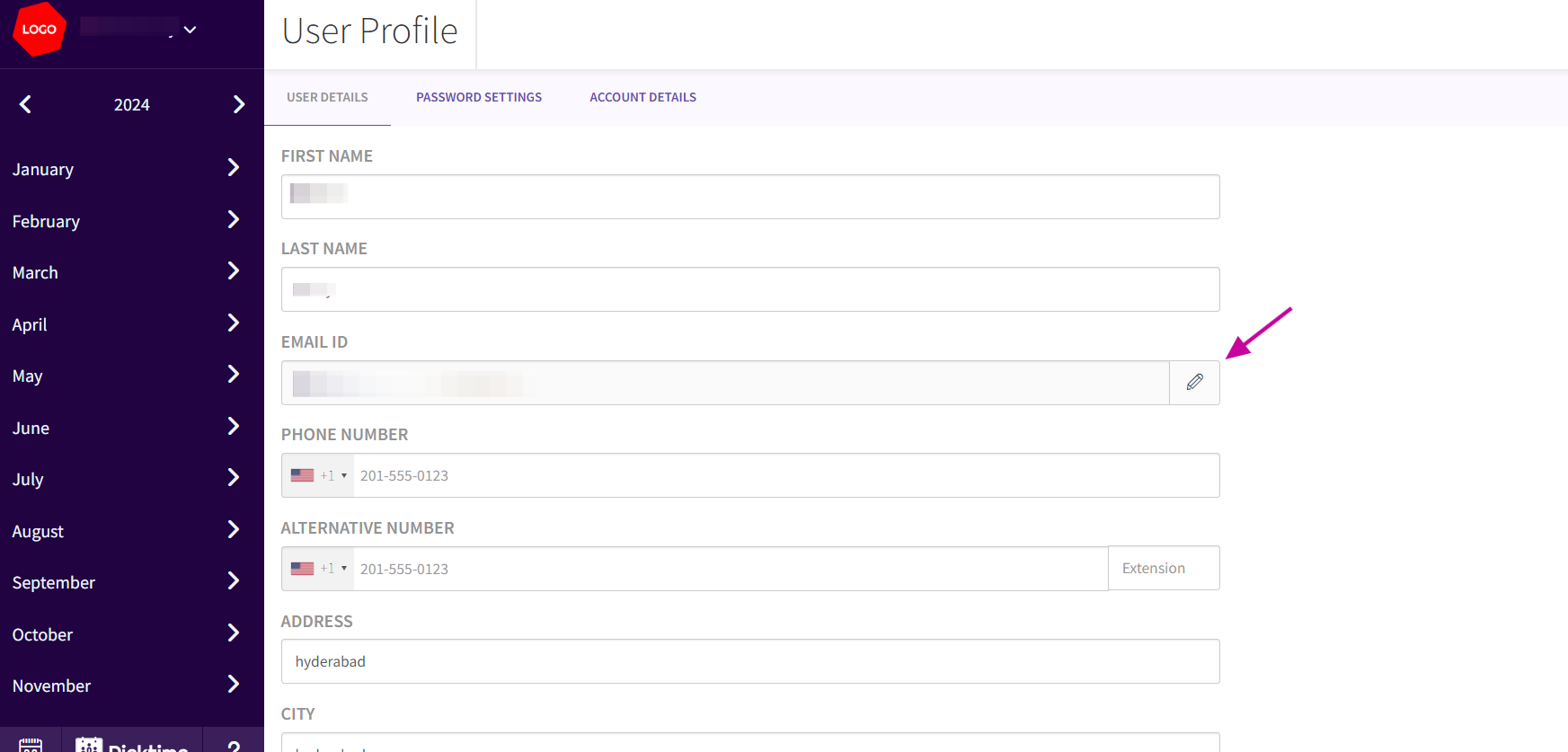Click the Address field containing hyderabad

(x=750, y=661)
